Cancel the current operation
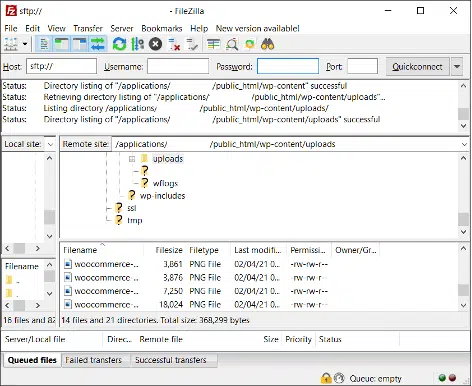Viewport: 472px width, 386px height. [155, 44]
